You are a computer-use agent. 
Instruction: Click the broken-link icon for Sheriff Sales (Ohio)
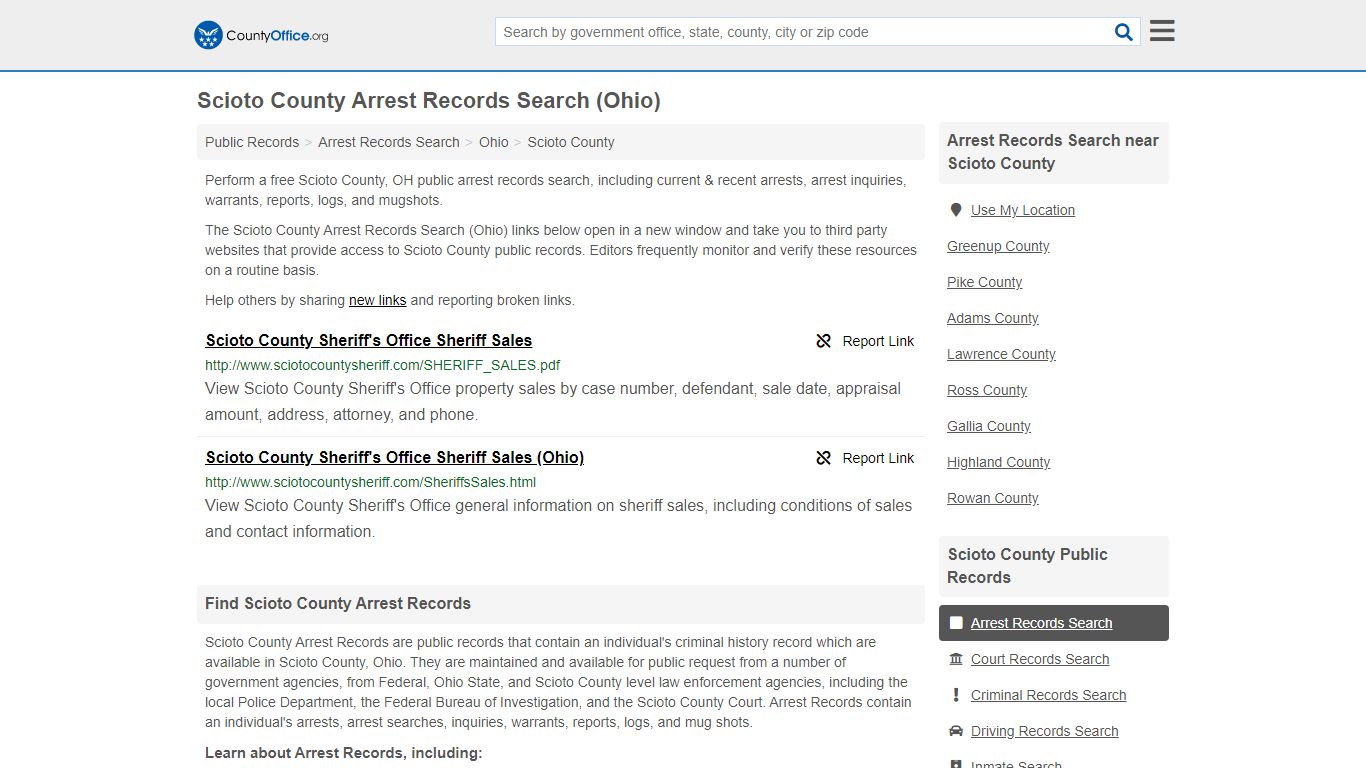pyautogui.click(x=824, y=458)
